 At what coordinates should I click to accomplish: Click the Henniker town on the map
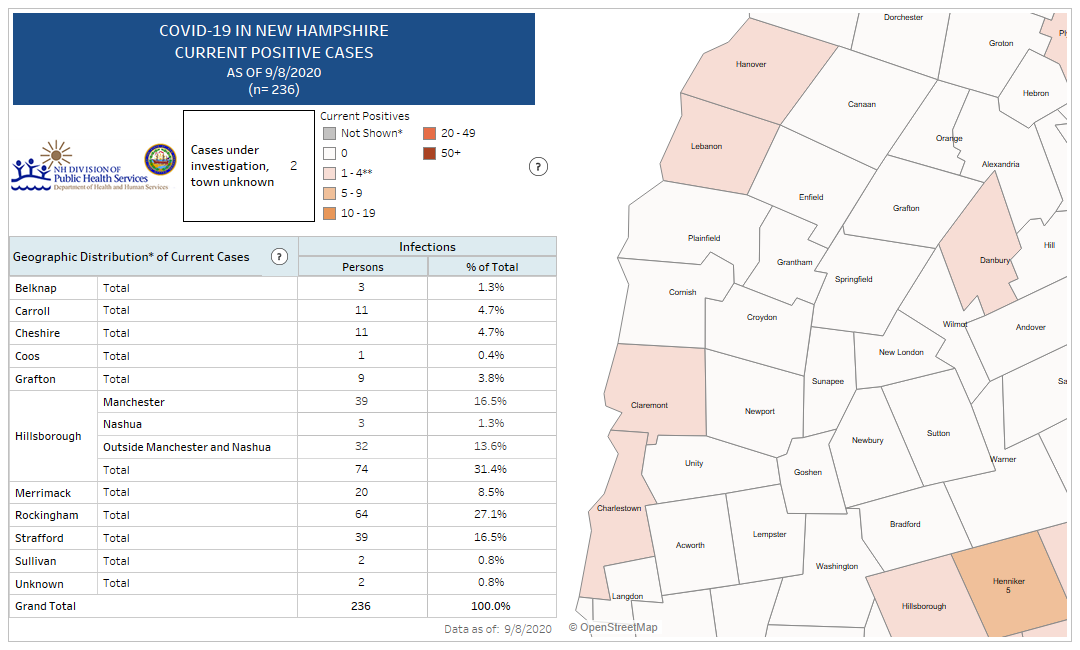(x=1008, y=587)
